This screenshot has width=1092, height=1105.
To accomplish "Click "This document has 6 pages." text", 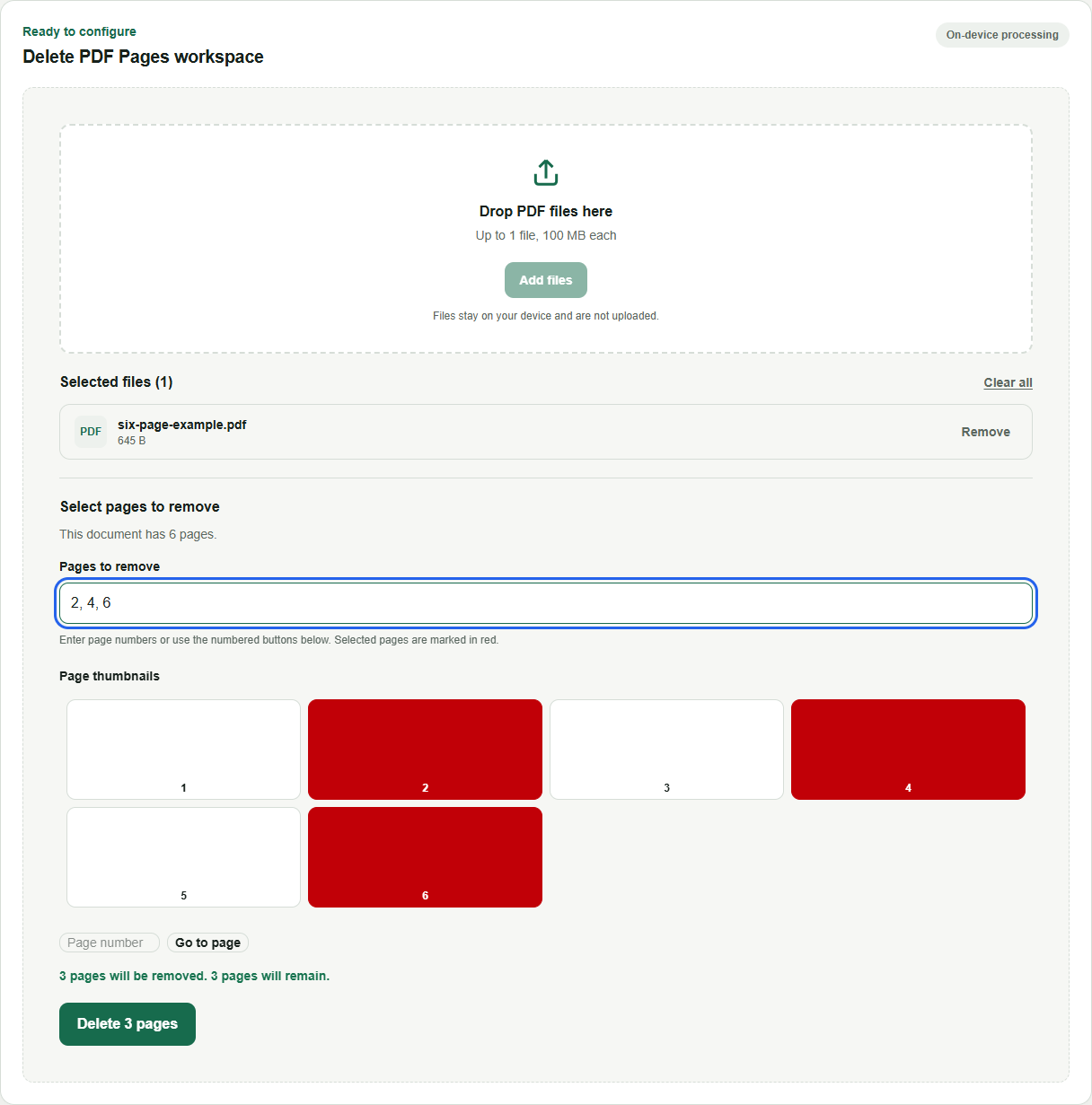I will (x=138, y=534).
